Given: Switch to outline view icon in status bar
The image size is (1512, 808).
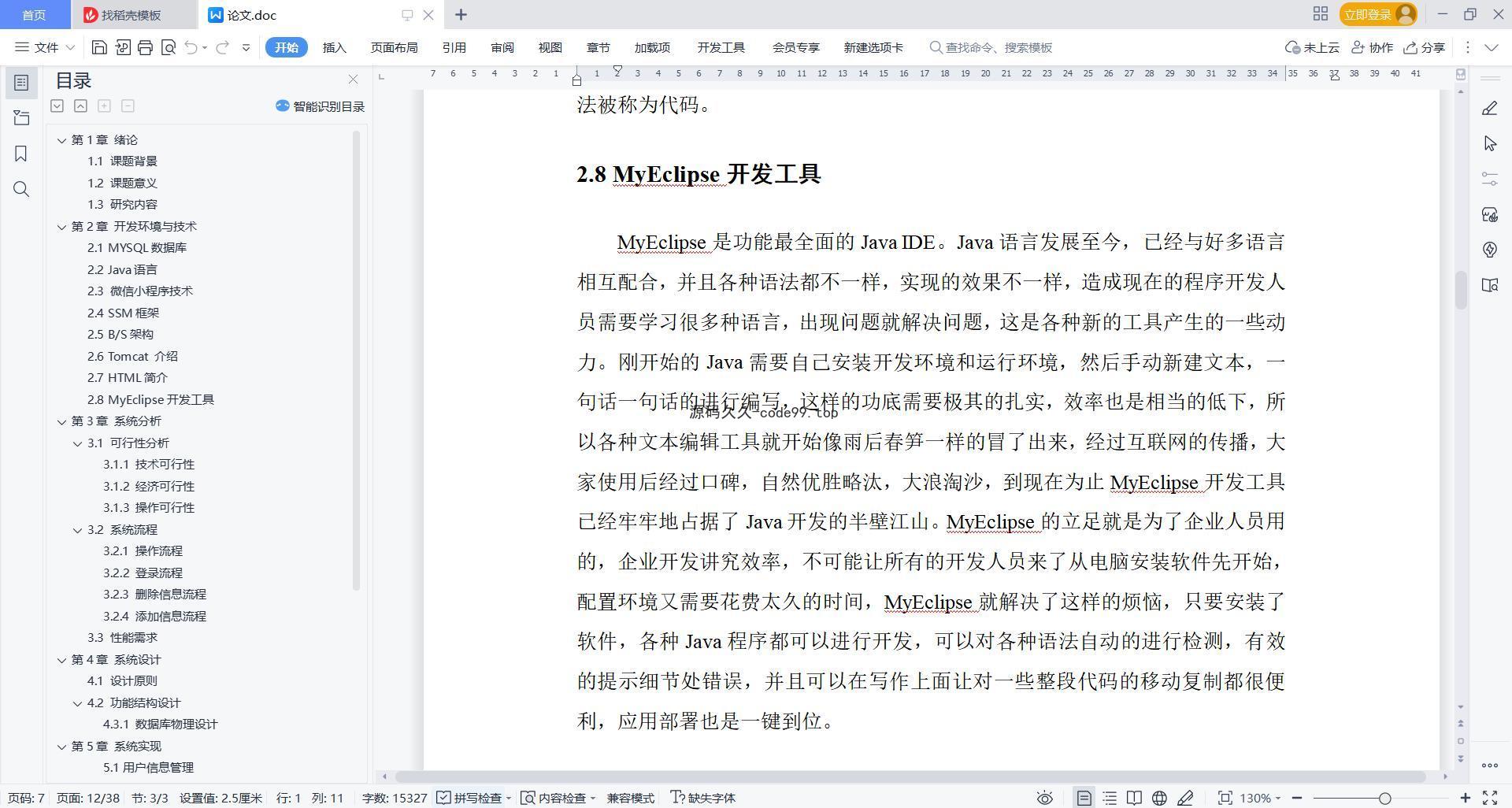Looking at the screenshot, I should click(1110, 798).
